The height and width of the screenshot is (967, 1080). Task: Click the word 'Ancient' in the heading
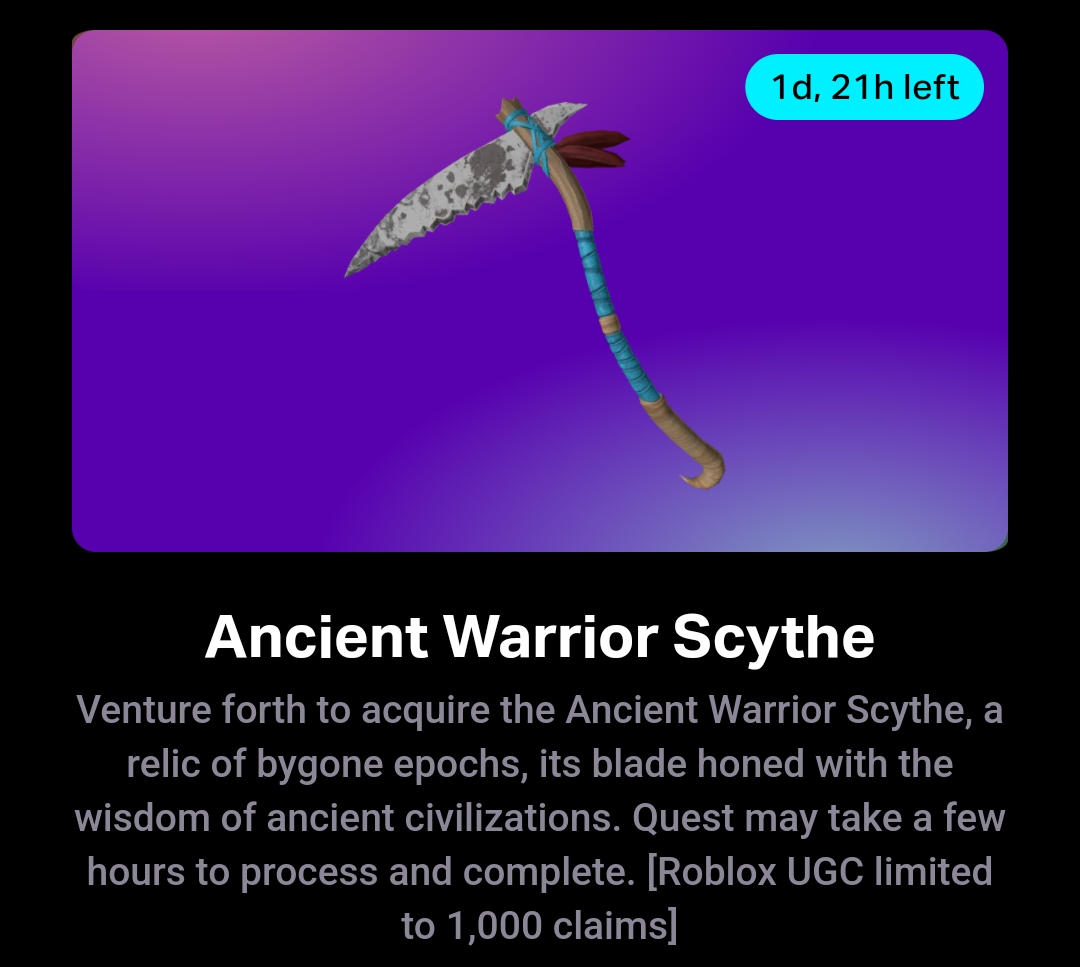[x=316, y=637]
